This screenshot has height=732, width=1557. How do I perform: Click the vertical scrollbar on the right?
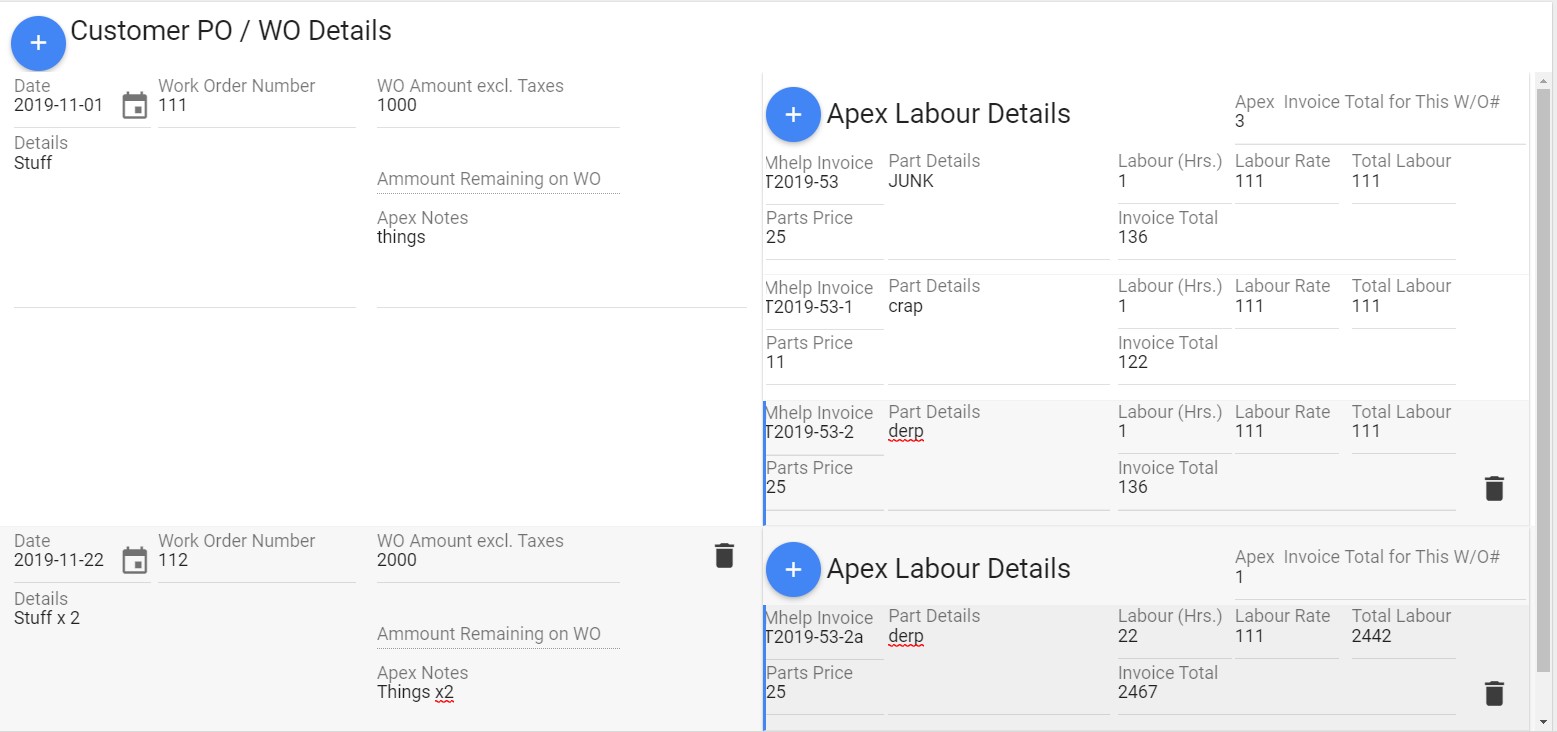pos(1543,380)
